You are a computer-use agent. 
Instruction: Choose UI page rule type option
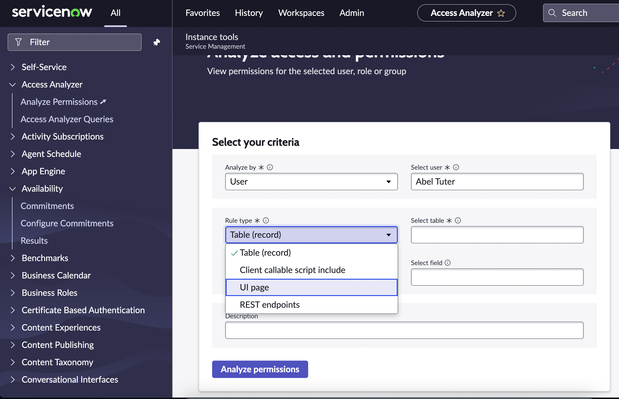tap(311, 287)
